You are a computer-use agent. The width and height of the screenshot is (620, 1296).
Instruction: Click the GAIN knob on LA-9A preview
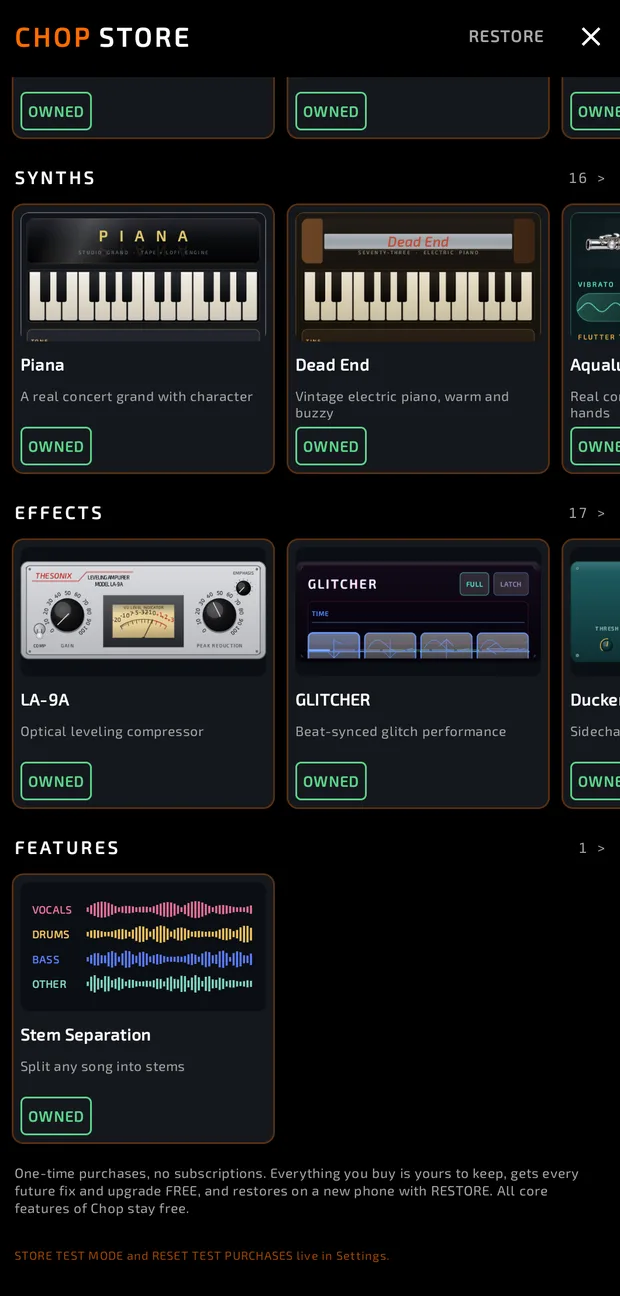67,613
